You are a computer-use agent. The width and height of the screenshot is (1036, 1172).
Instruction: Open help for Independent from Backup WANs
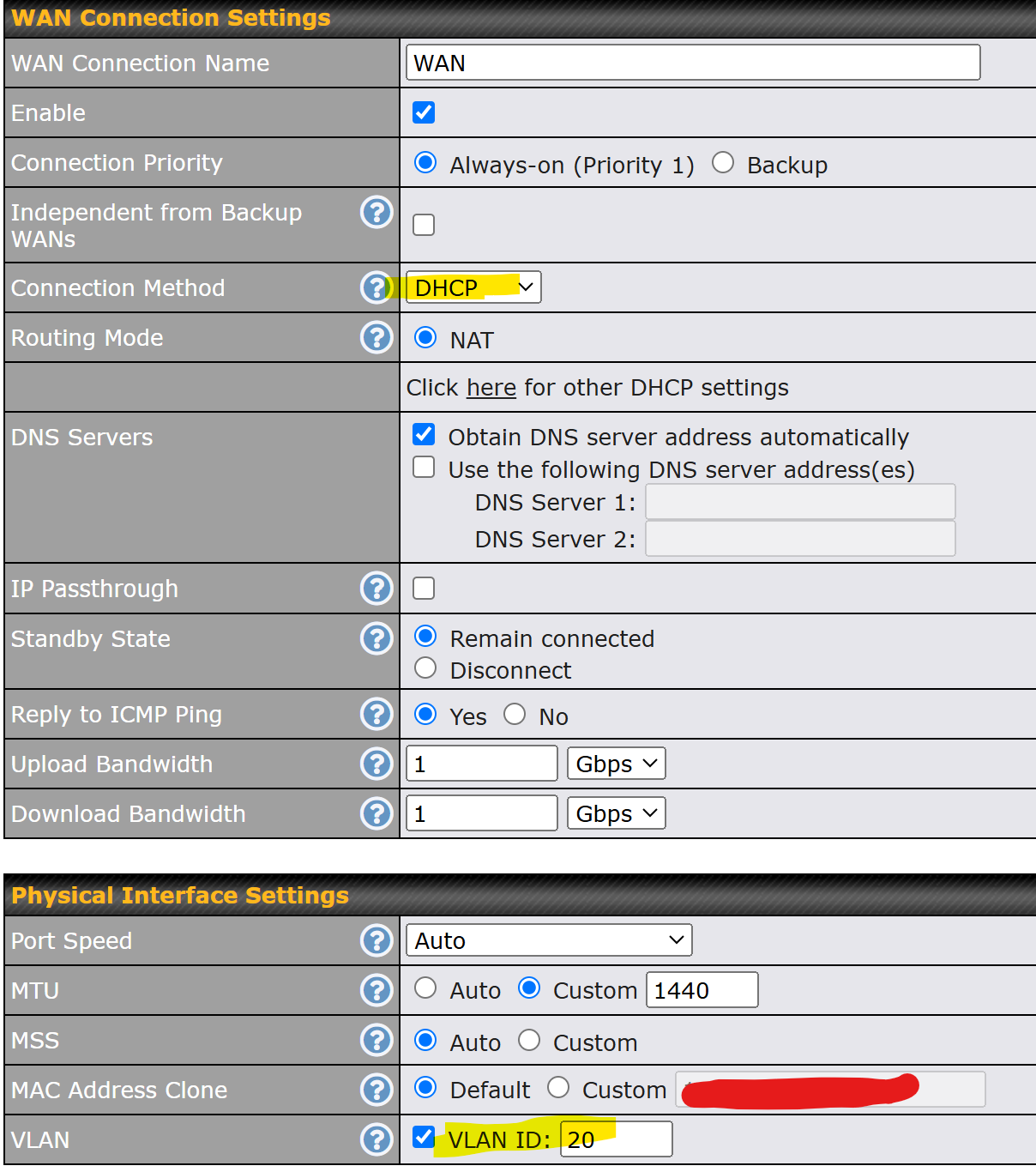pos(376,212)
